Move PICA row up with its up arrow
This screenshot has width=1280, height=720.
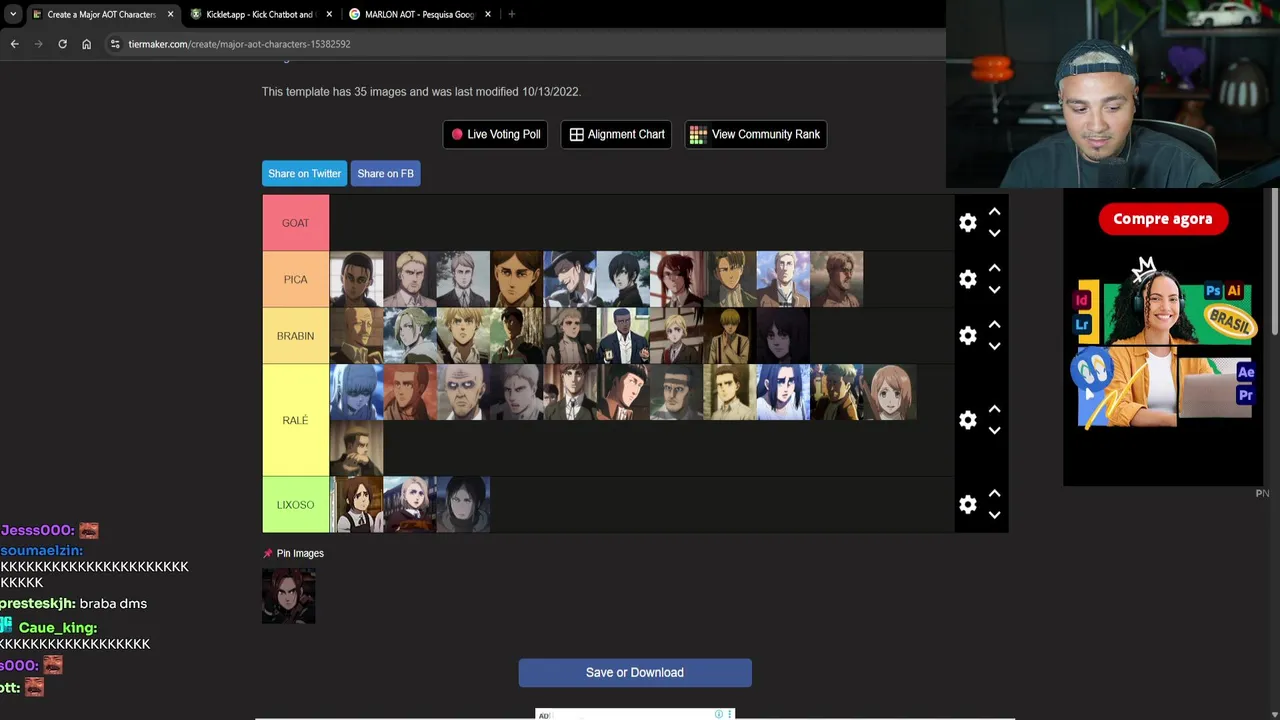tap(994, 268)
